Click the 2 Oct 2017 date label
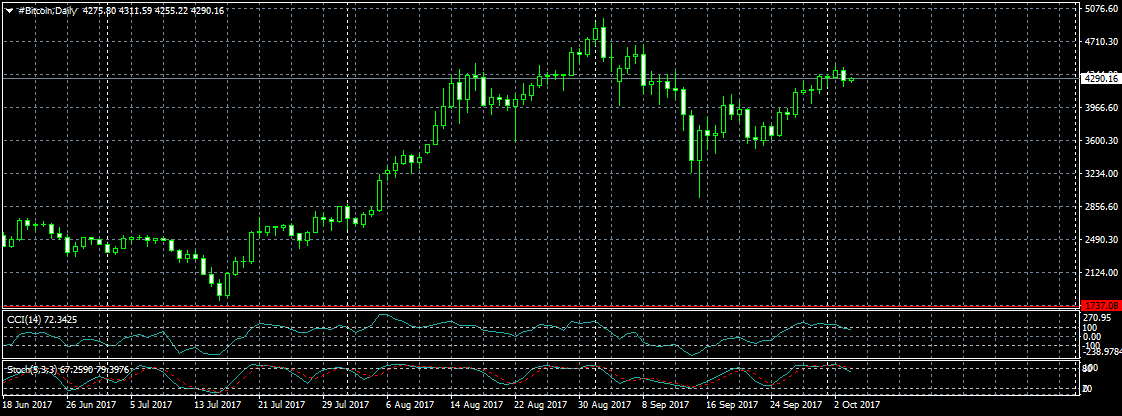This screenshot has width=1122, height=416. click(x=857, y=406)
